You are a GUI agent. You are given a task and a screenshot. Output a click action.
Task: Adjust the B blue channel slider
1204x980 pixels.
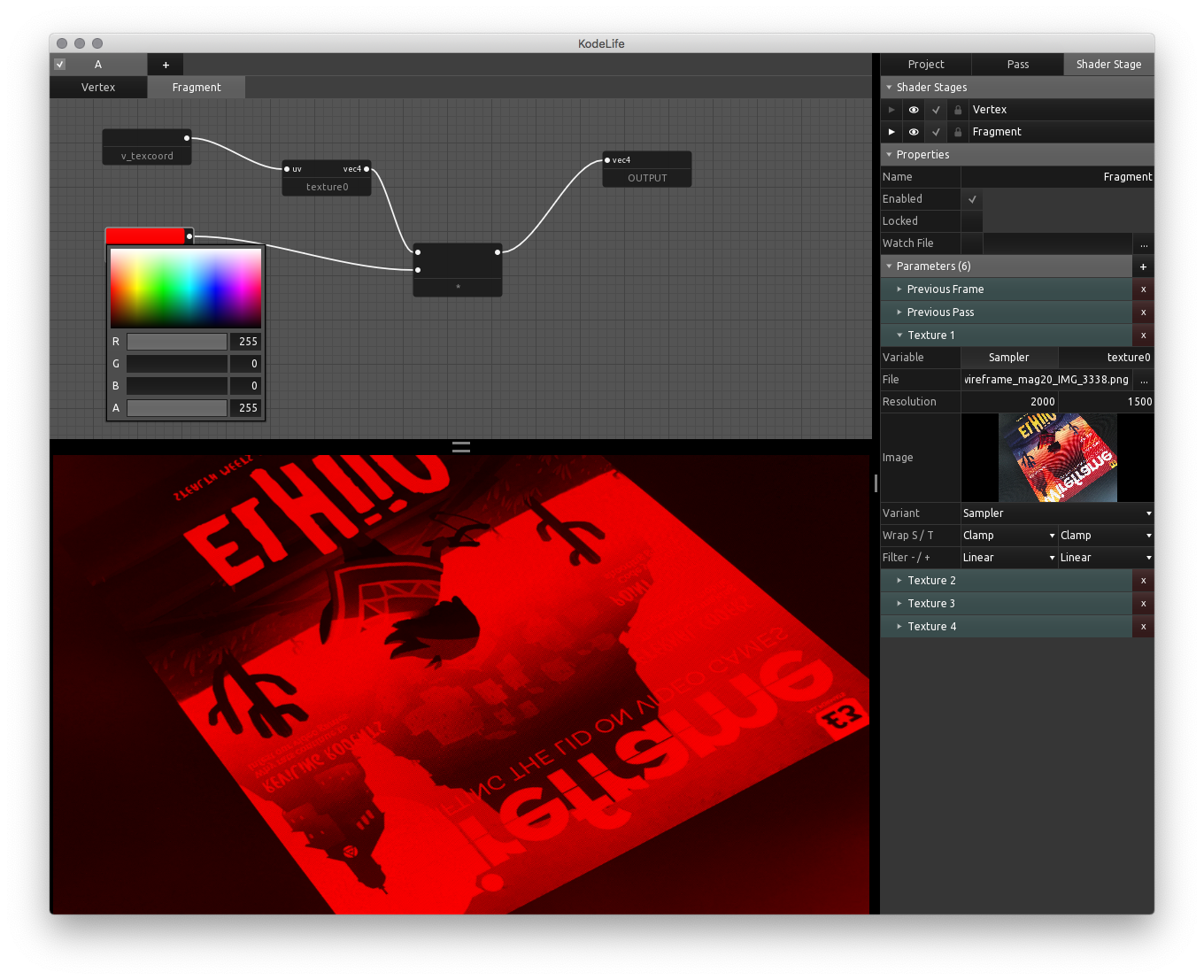[177, 386]
